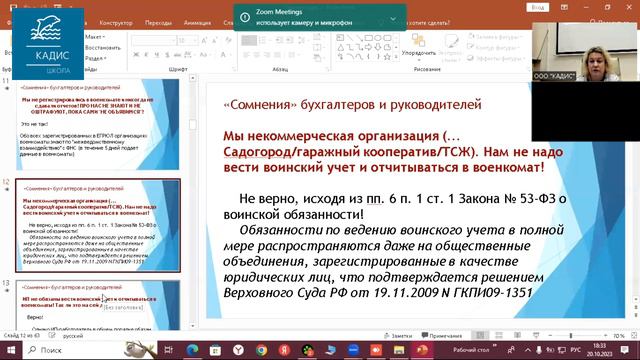
Task: Toggle text shadow (S) formatting
Action: click(167, 55)
